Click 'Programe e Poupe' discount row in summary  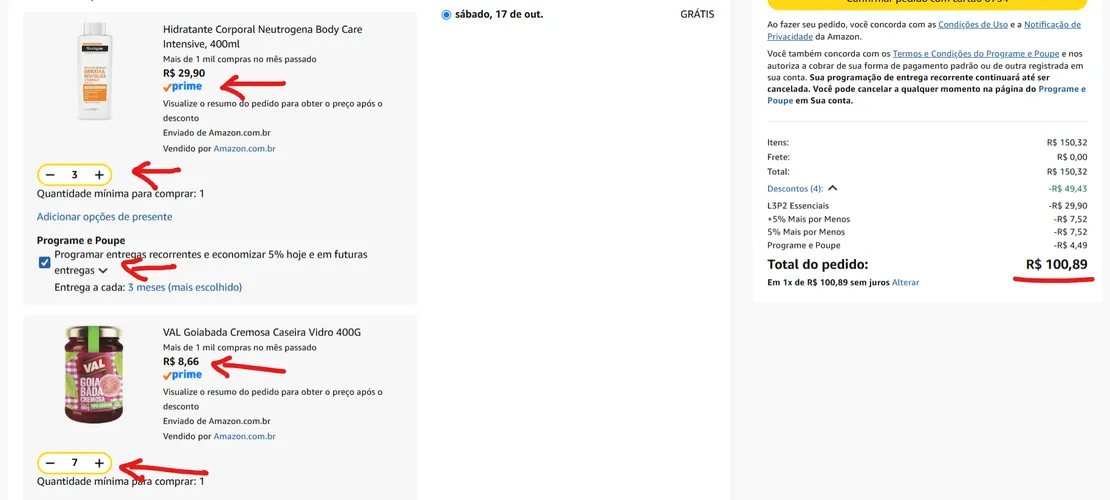pos(927,245)
